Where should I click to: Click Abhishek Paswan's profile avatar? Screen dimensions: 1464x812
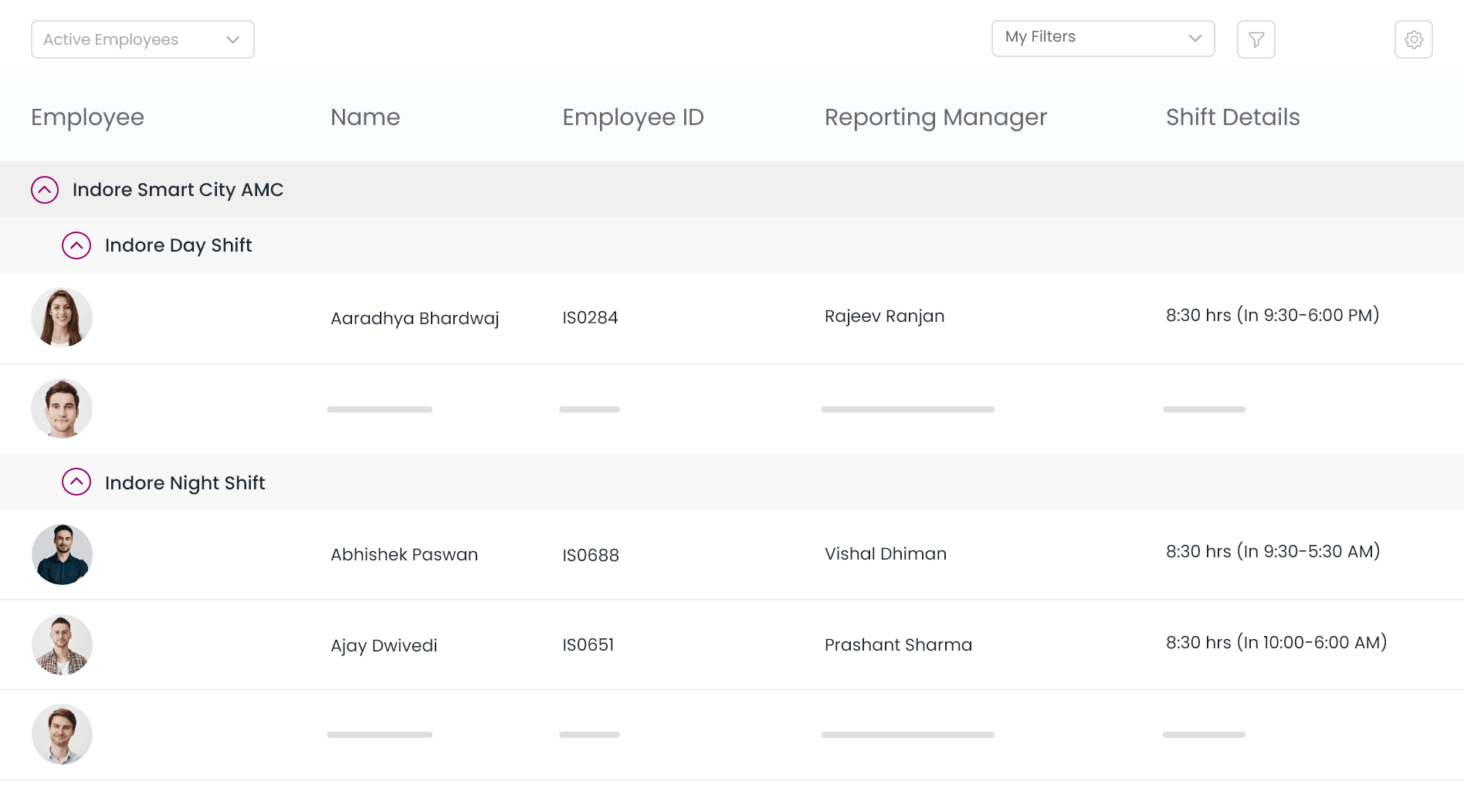coord(62,554)
